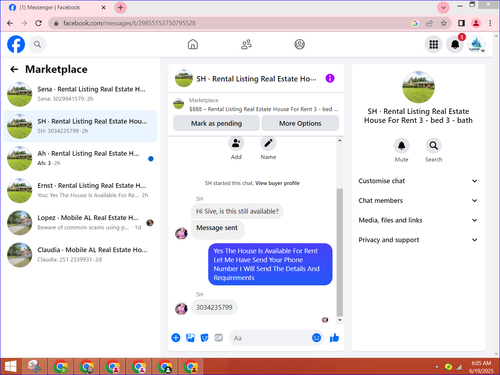This screenshot has width=500, height=375.
Task: Open the account profile picture menu
Action: tap(476, 44)
